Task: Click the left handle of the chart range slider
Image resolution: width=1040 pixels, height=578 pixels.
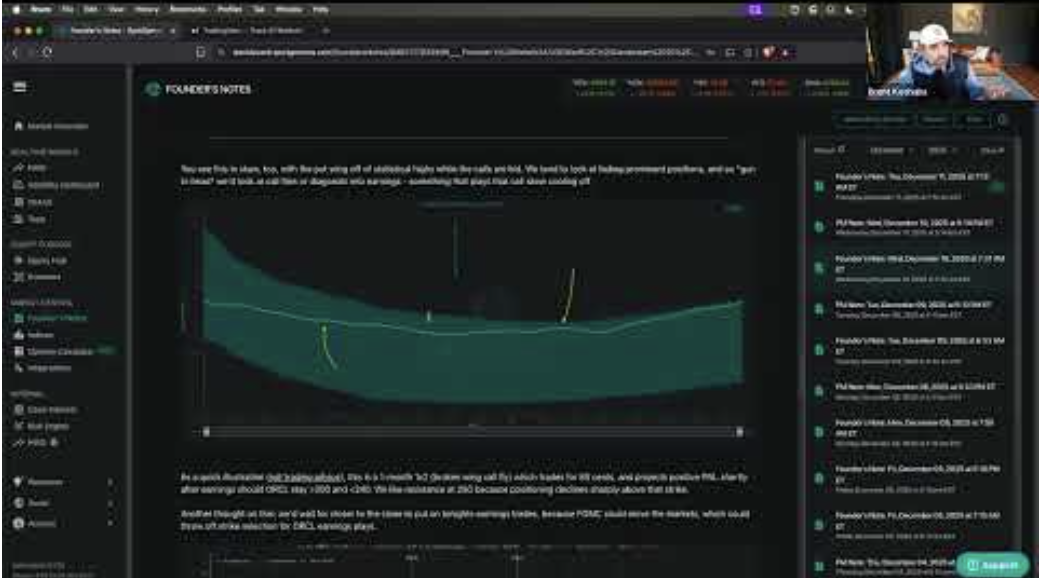Action: 206,431
